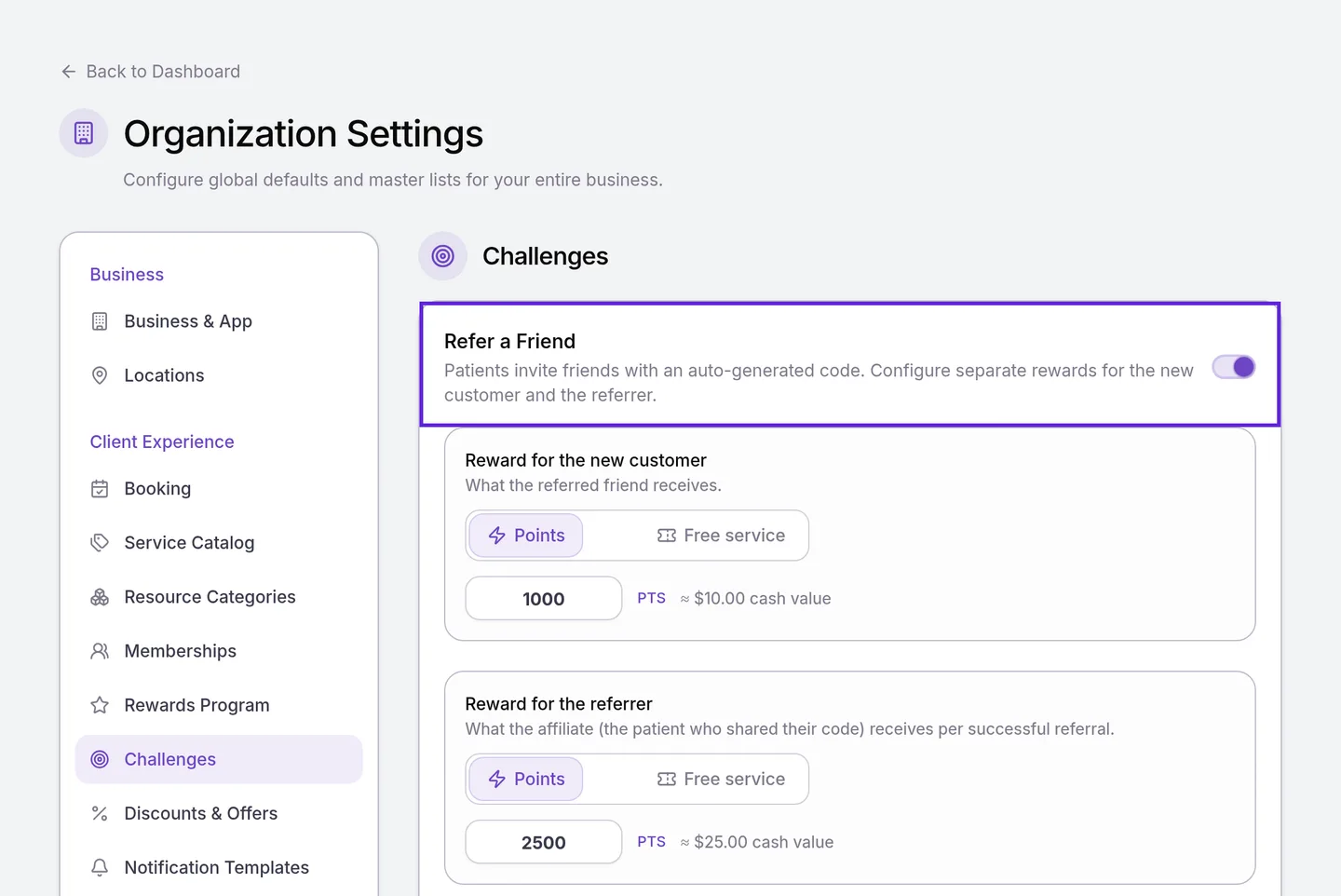Click the lightning icon in referrer Points
This screenshot has height=896, width=1341.
(497, 779)
